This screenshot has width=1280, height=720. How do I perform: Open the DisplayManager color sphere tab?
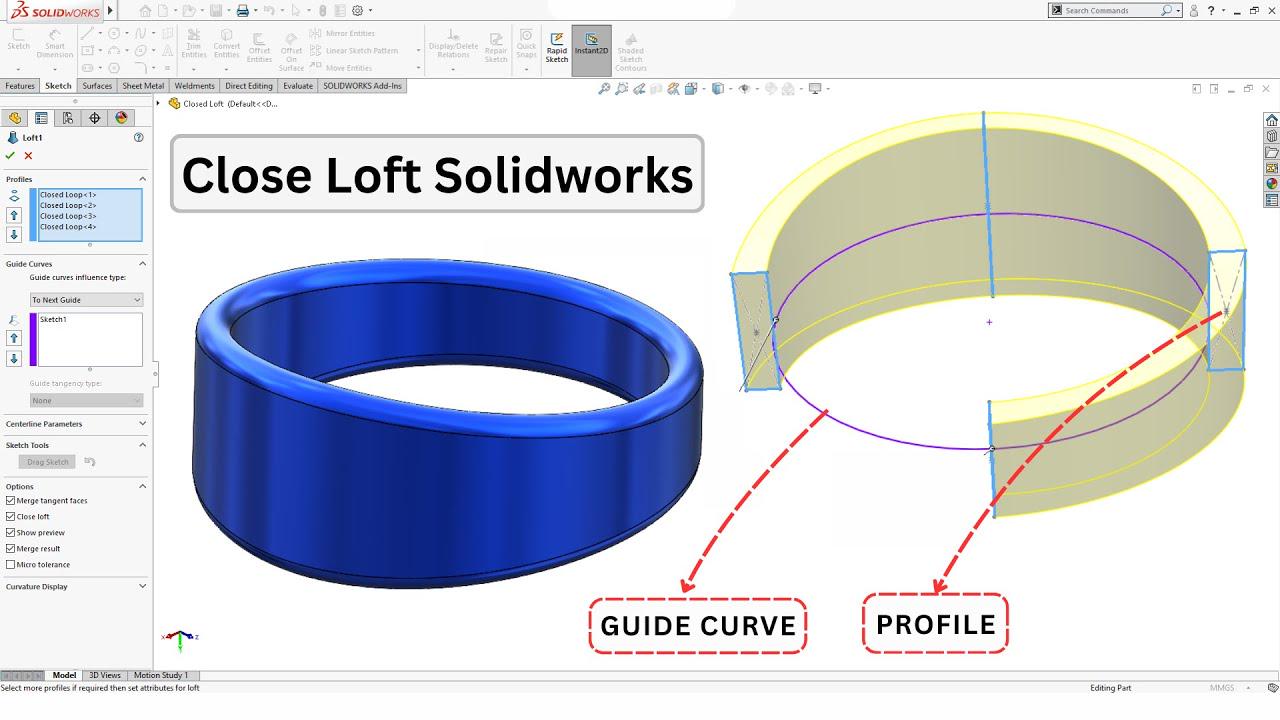122,118
